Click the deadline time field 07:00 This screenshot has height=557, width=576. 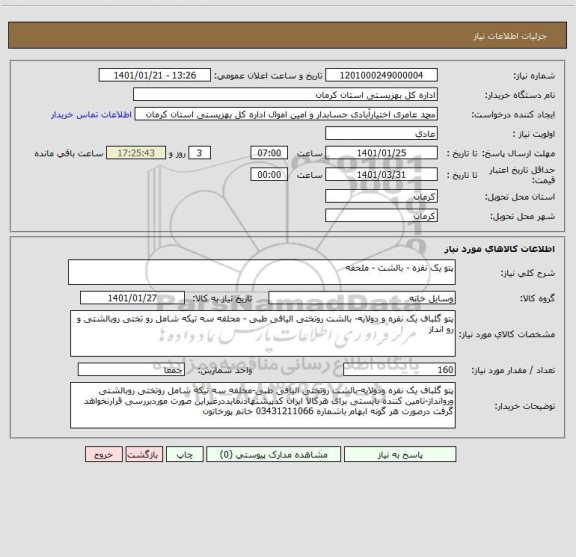(269, 153)
